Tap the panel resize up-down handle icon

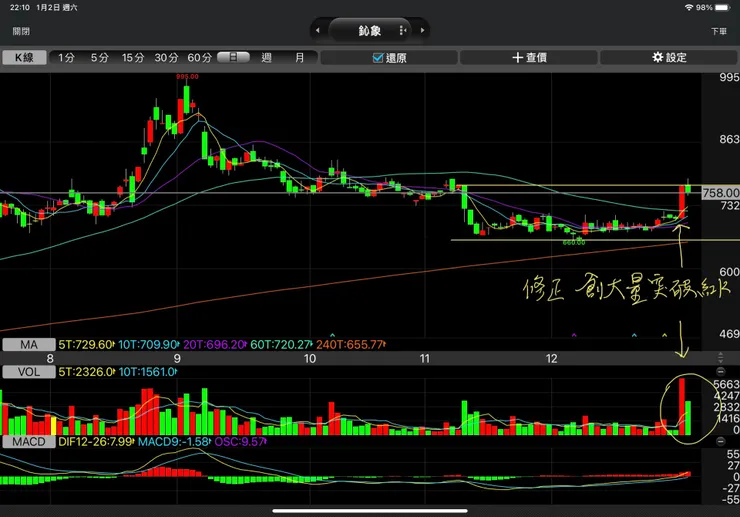click(721, 357)
